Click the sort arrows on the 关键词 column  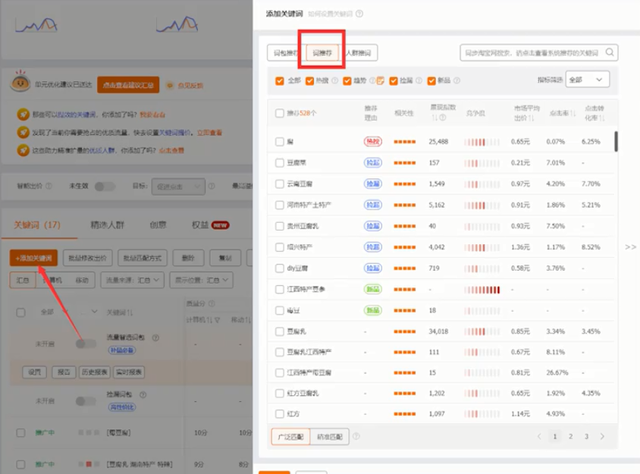130,312
